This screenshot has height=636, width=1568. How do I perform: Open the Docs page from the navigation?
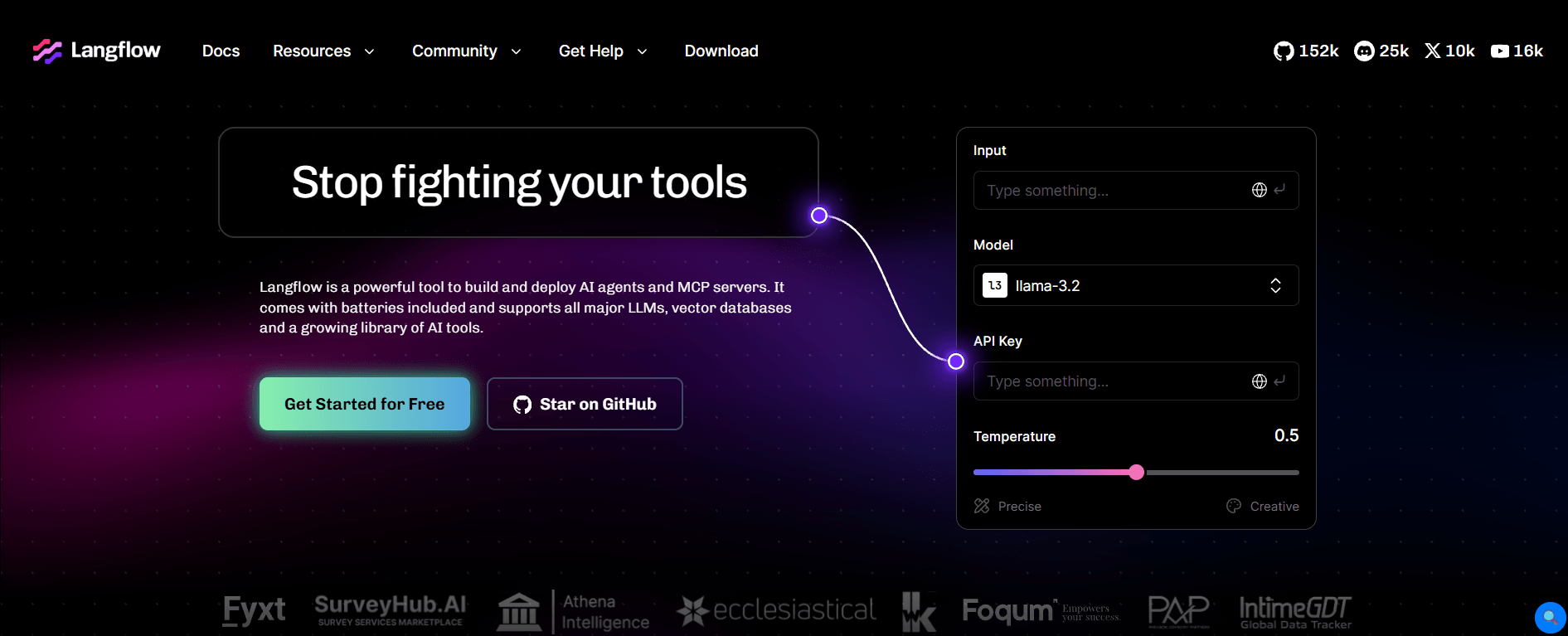[221, 51]
